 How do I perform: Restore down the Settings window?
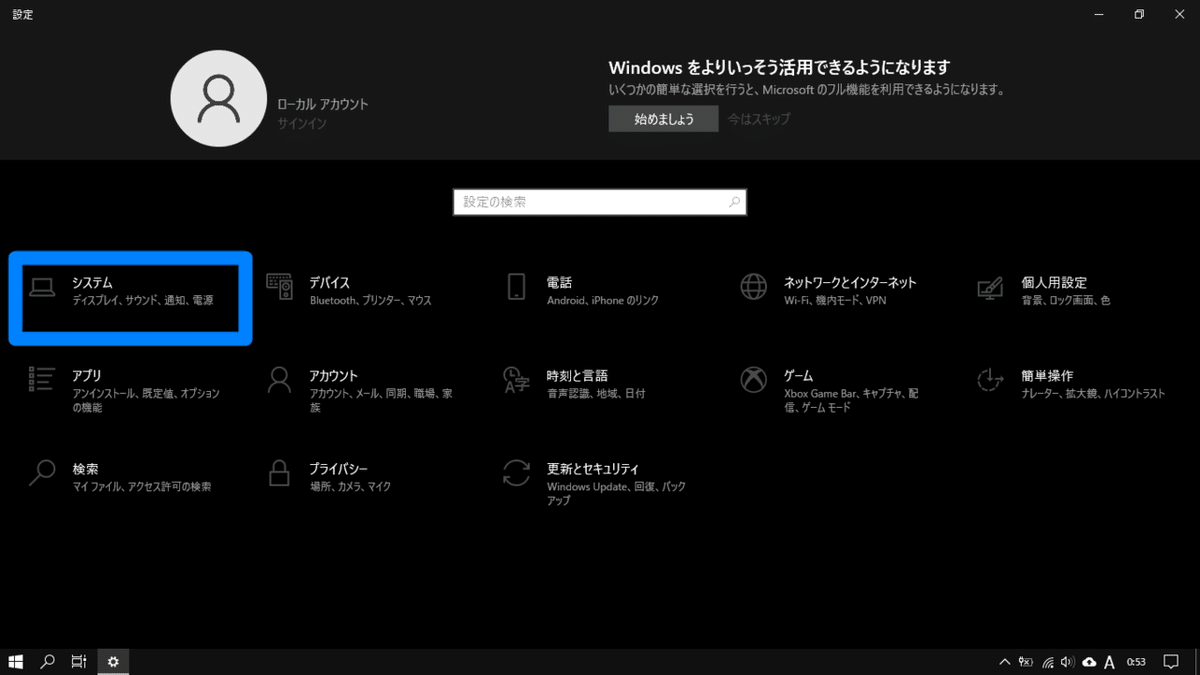tap(1139, 14)
